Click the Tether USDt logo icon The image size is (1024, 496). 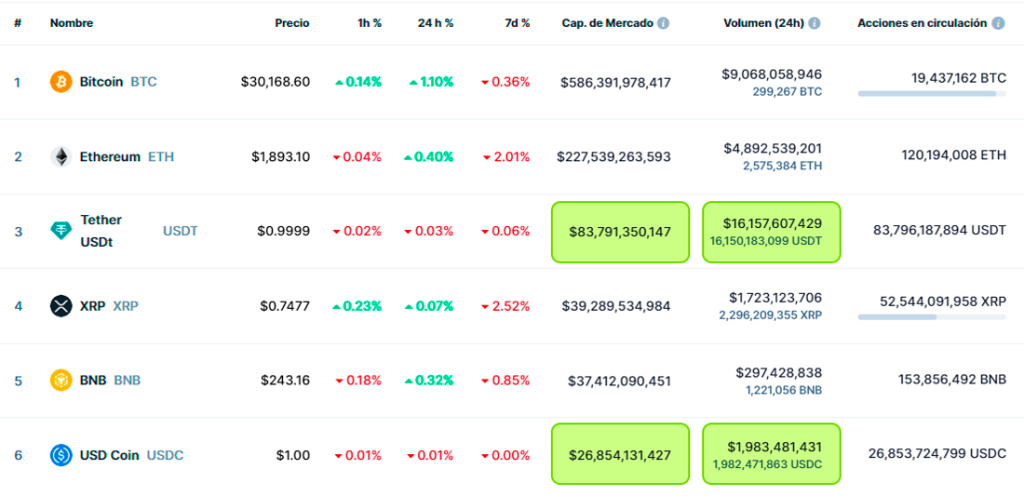tap(61, 231)
